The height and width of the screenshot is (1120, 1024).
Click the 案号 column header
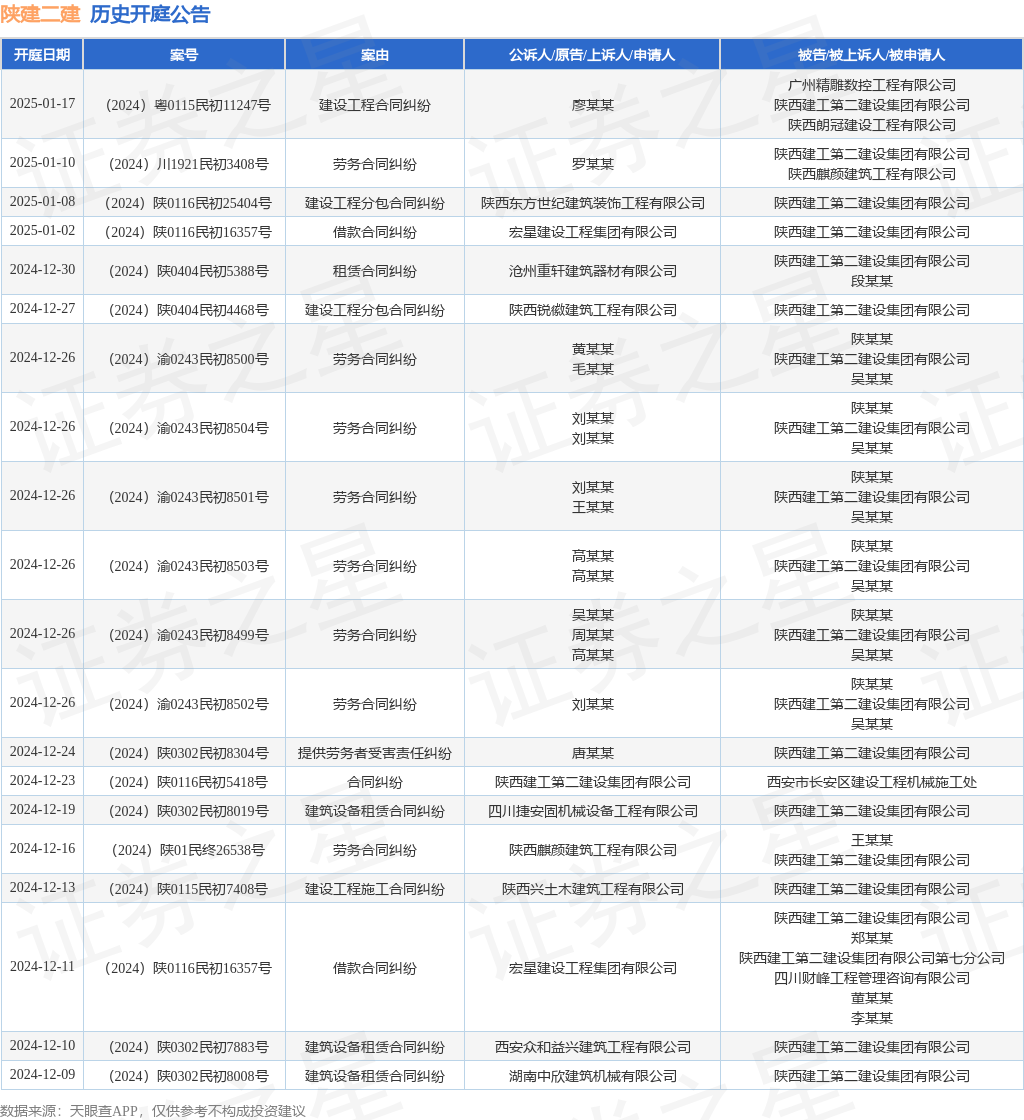point(184,55)
